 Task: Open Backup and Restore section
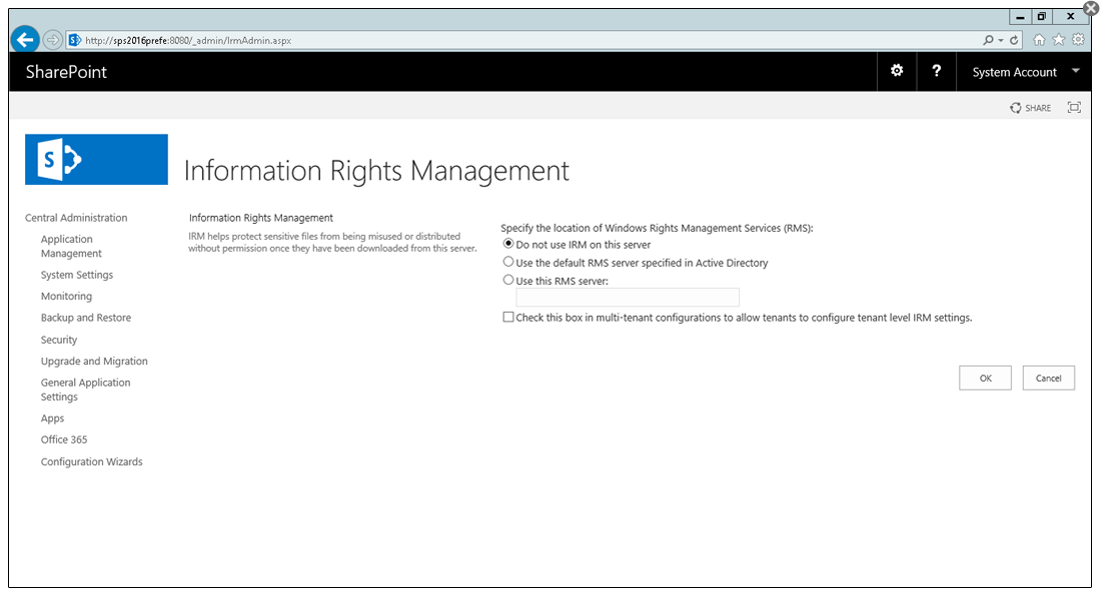86,318
